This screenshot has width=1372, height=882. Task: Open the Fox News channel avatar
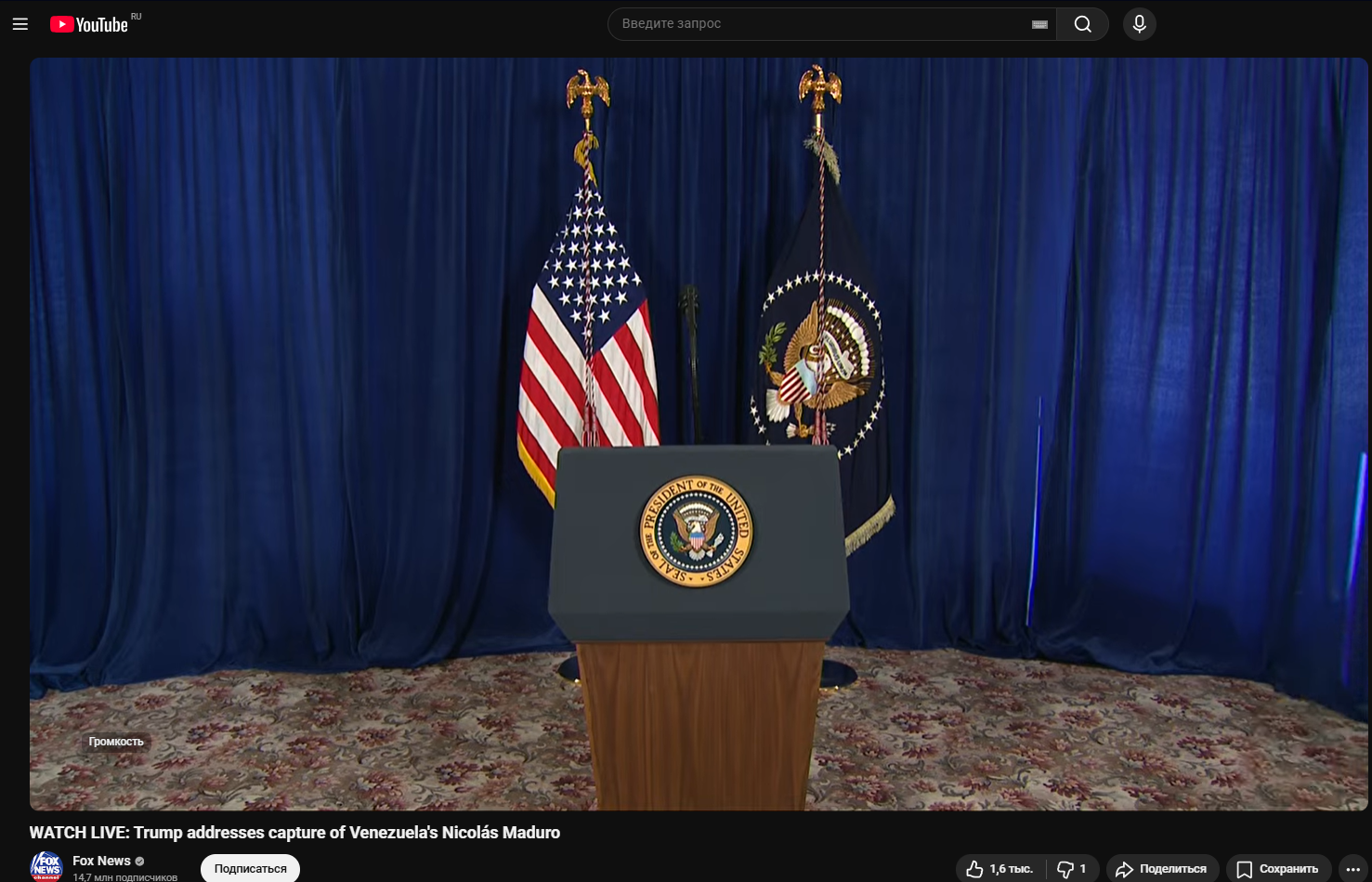click(x=46, y=867)
